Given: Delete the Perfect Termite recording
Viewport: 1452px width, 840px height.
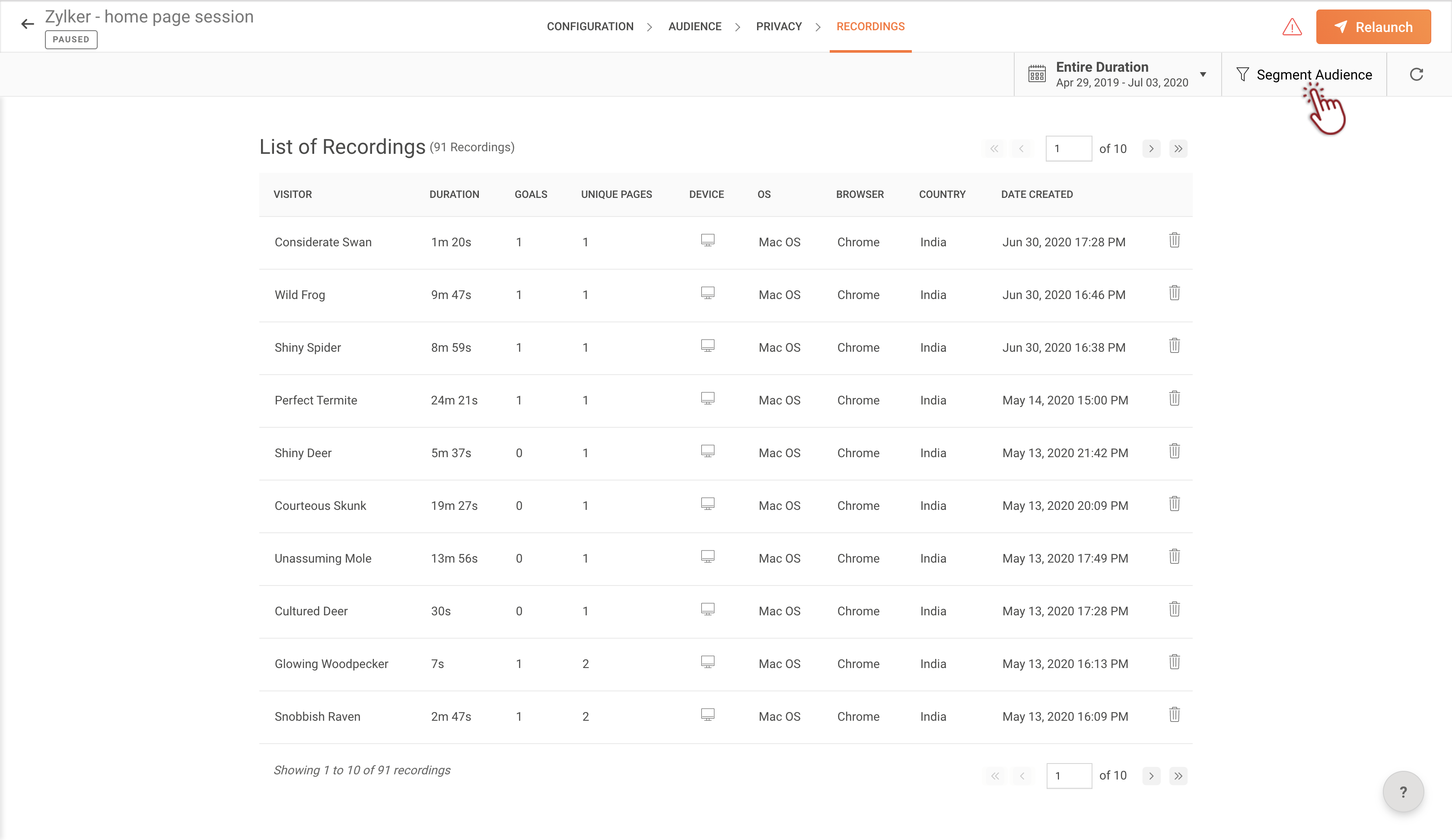Looking at the screenshot, I should click(x=1174, y=399).
